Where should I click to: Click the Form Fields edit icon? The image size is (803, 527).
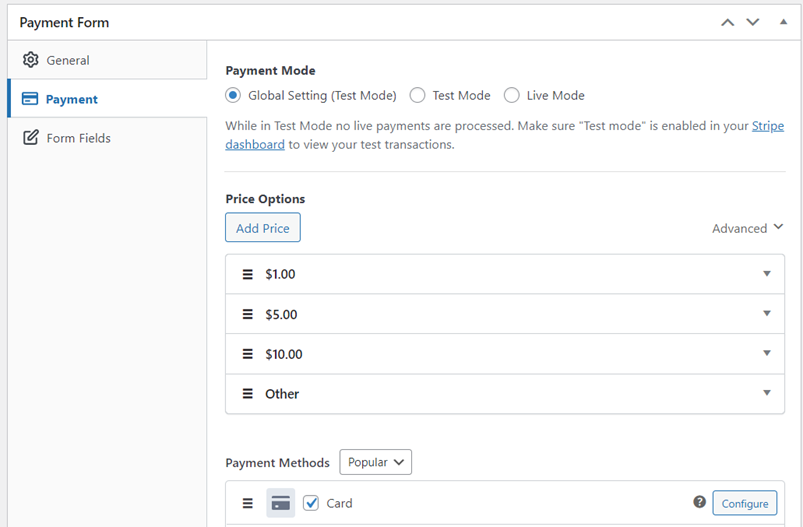tap(31, 137)
